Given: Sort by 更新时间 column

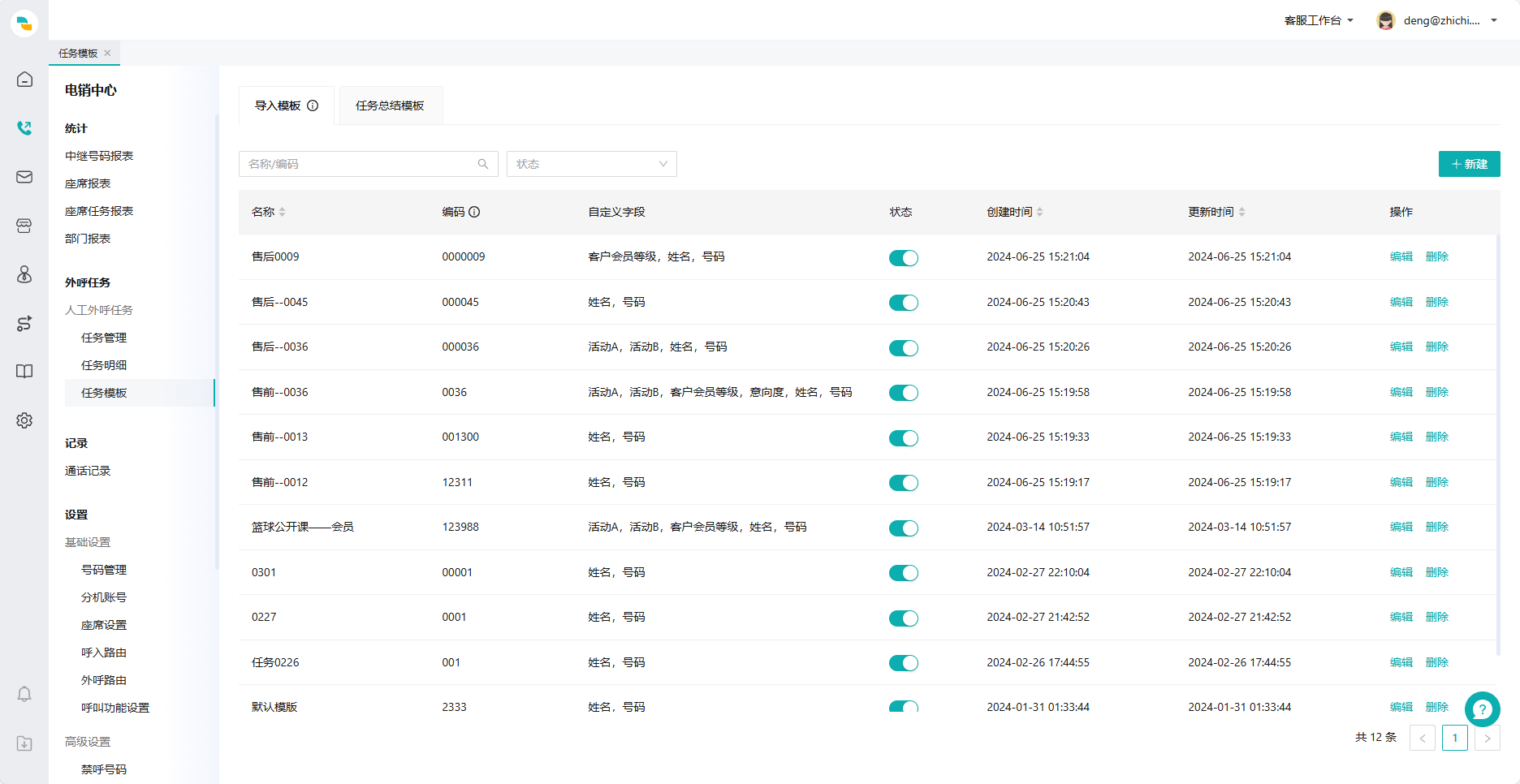Looking at the screenshot, I should tap(1241, 212).
